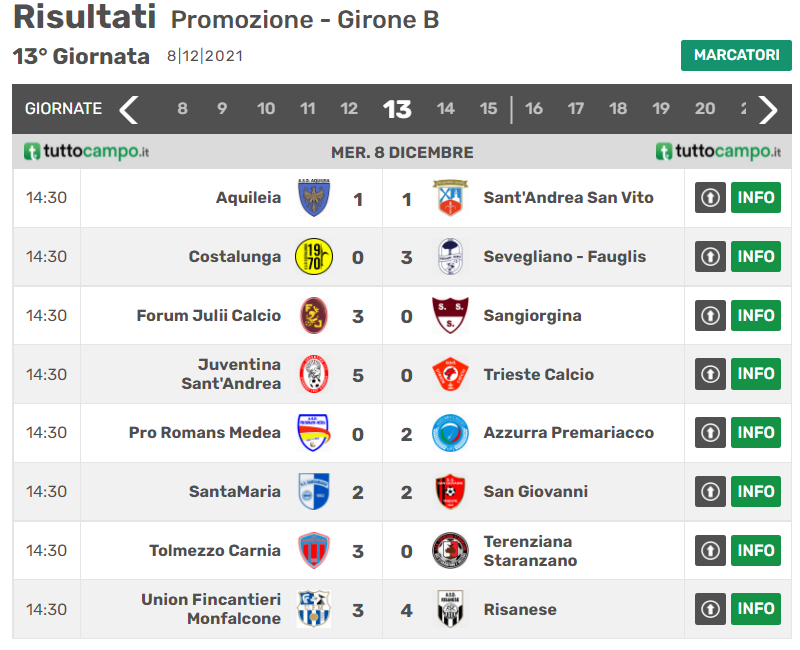Viewport: 800px width, 650px height.
Task: Open the Marcatori button
Action: pyautogui.click(x=736, y=56)
